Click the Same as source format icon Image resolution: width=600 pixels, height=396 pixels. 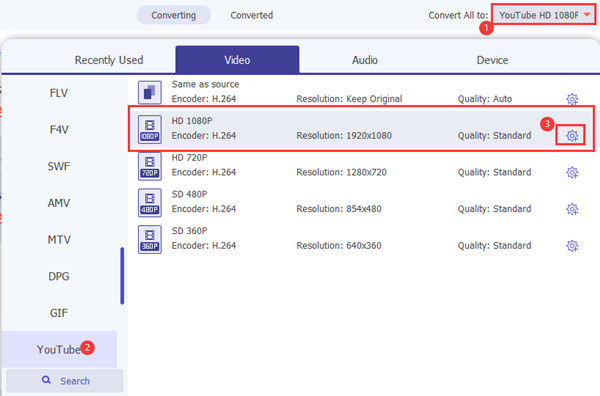(150, 92)
